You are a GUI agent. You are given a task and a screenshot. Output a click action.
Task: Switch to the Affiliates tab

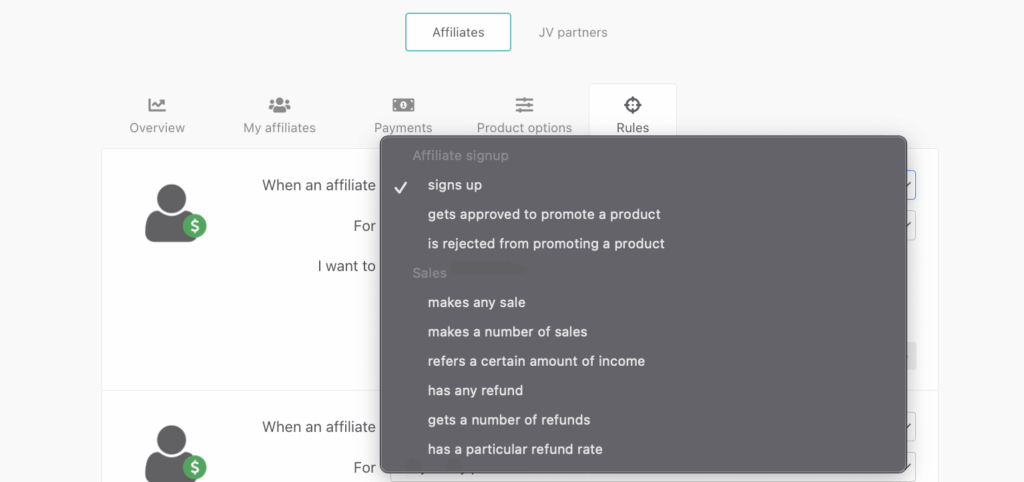(x=458, y=32)
